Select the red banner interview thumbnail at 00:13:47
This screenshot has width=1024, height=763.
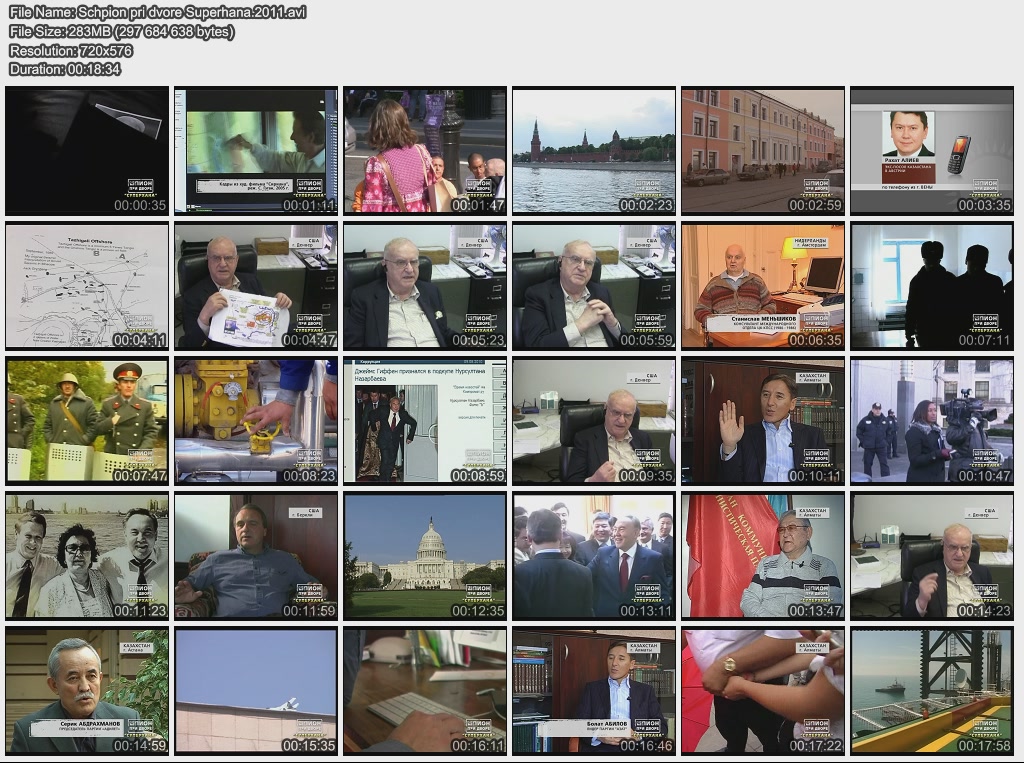coord(763,555)
